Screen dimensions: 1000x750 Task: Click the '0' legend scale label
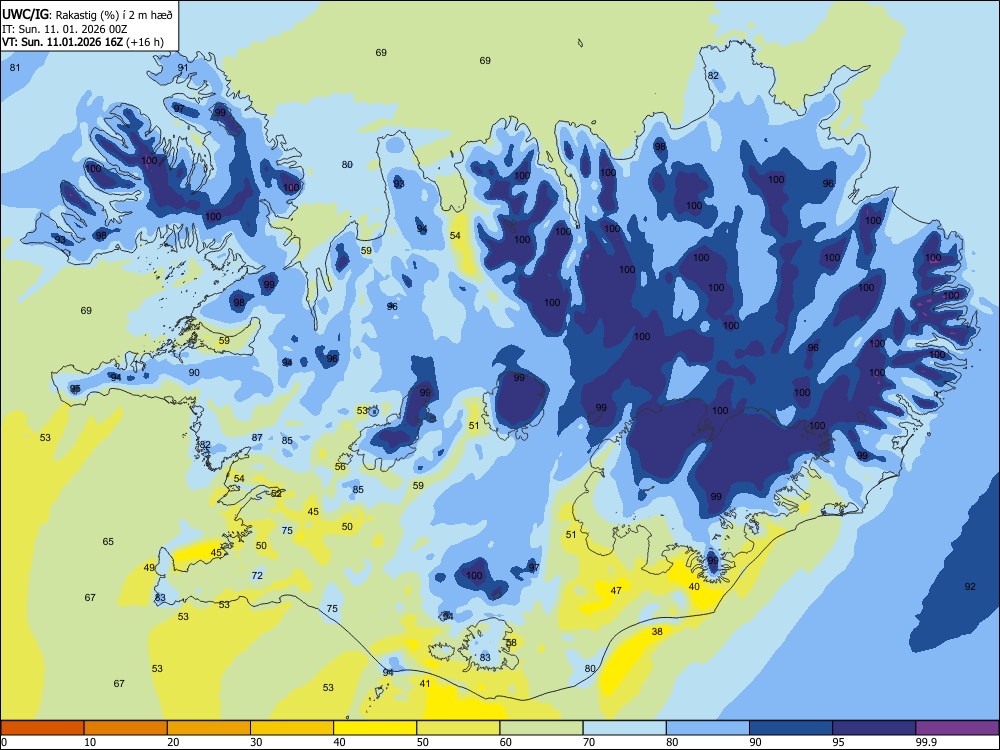tap(4, 742)
